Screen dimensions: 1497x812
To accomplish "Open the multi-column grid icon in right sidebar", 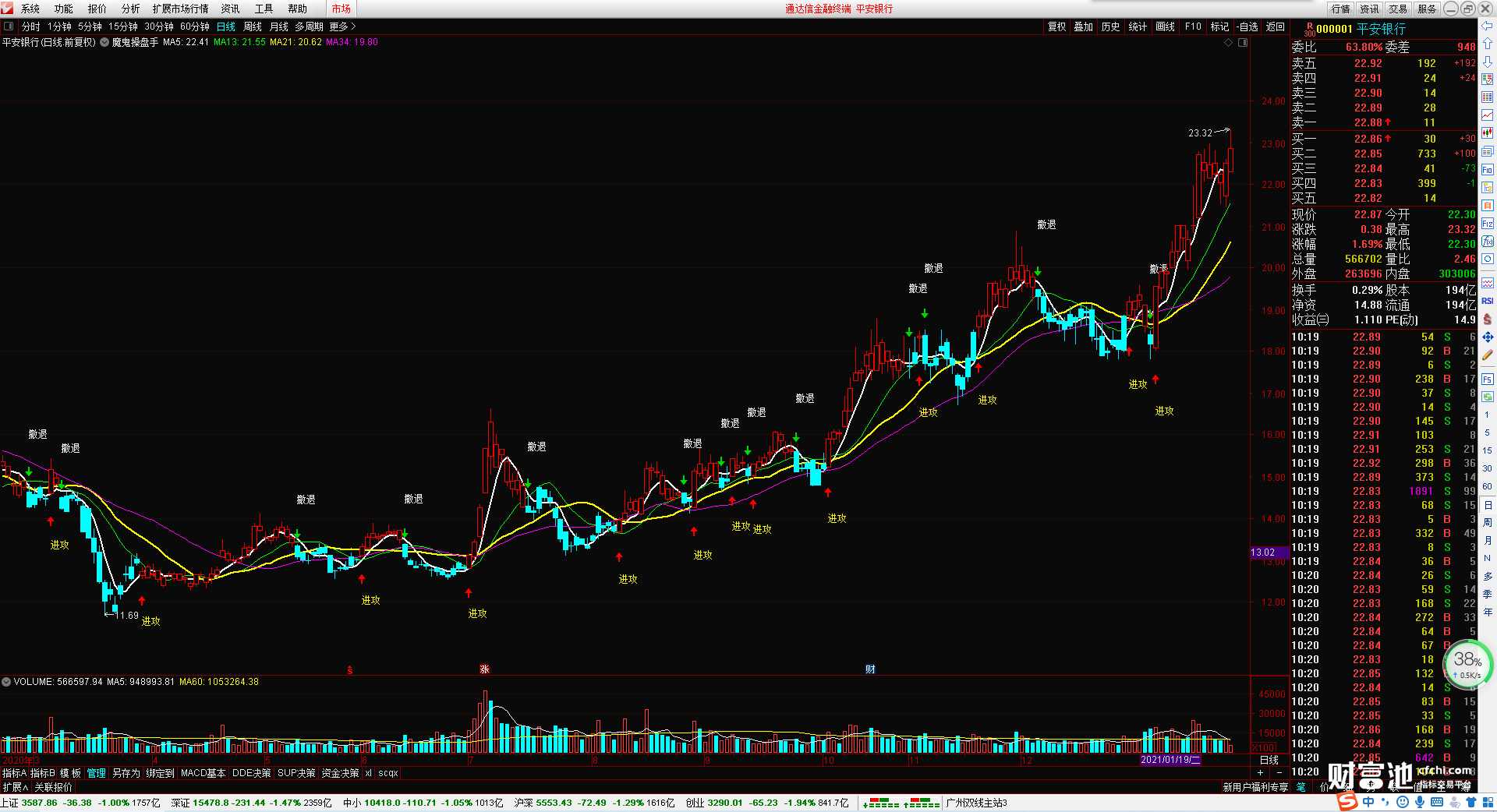I will pyautogui.click(x=1488, y=97).
